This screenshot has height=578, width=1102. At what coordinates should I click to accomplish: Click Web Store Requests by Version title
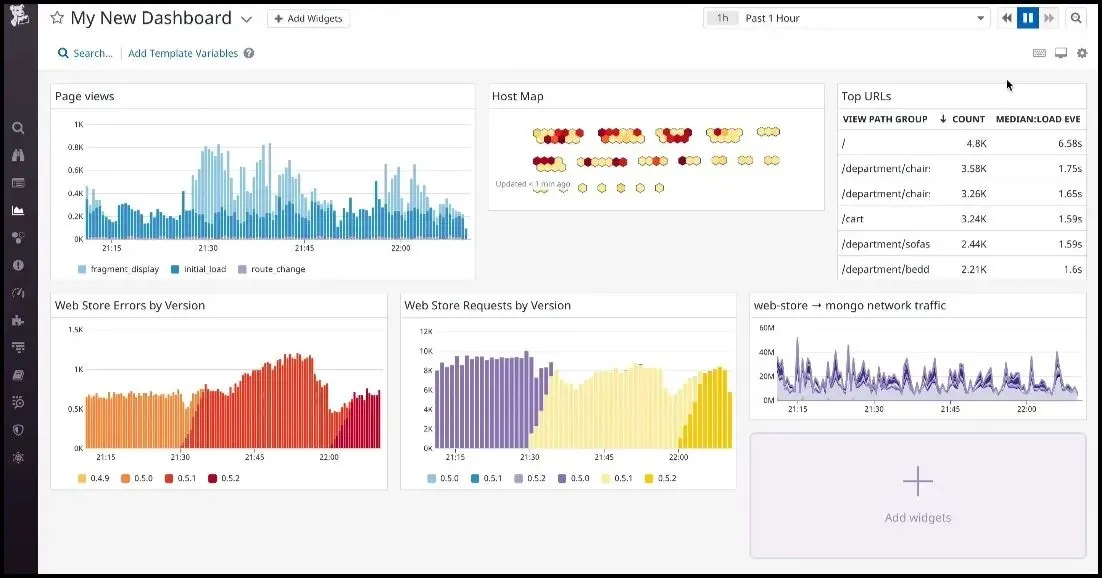click(488, 305)
